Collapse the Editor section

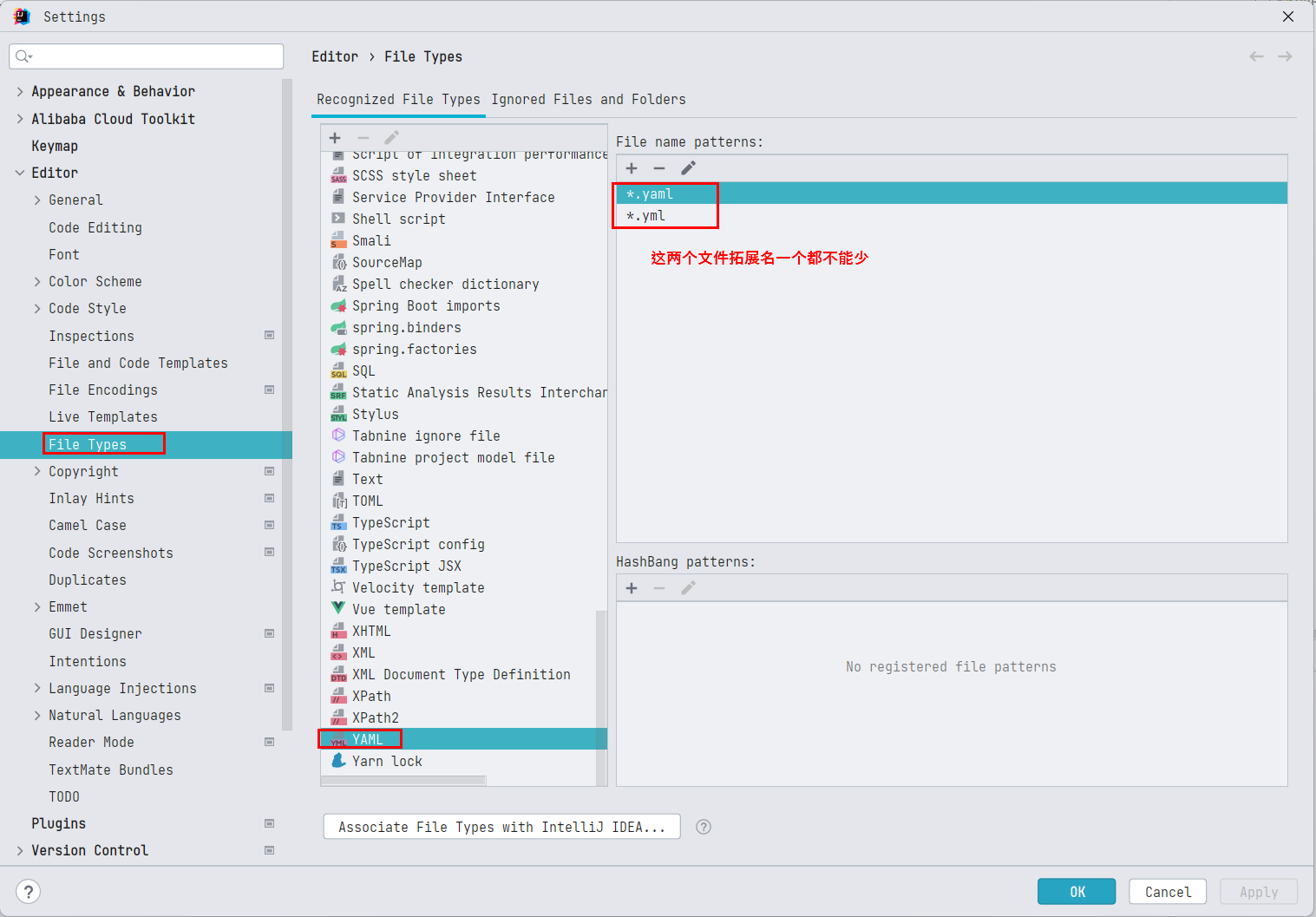click(x=20, y=173)
